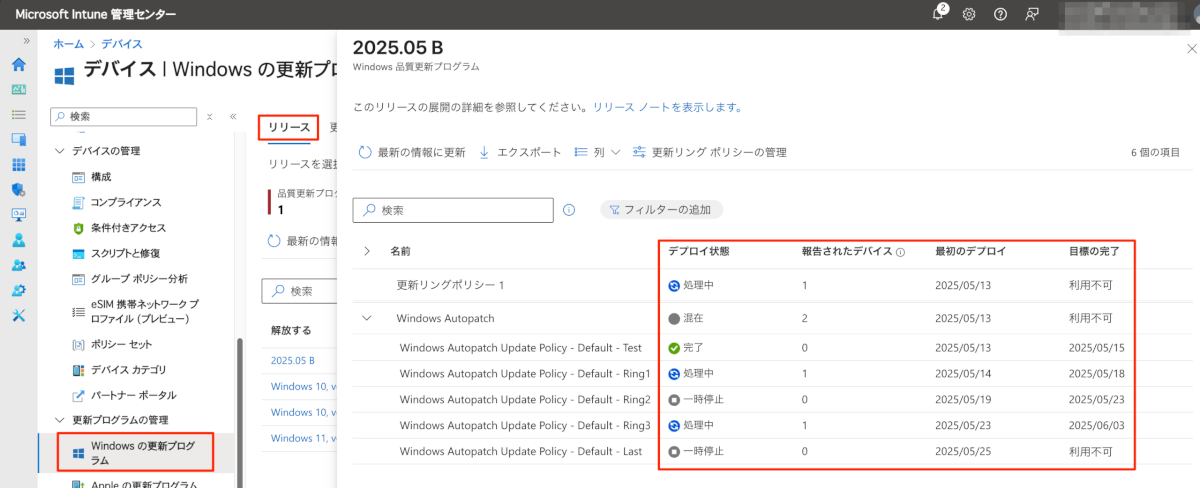Select row Autopatch Update Policy - Default - Ring3
The width and height of the screenshot is (1200, 488).
click(x=525, y=425)
